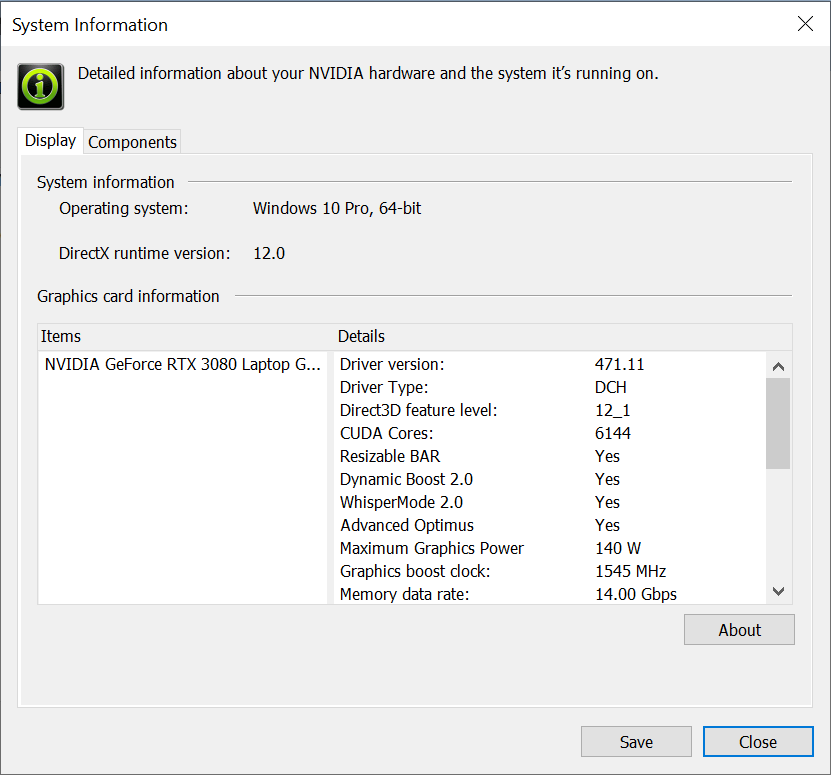Click the 1545 MHz boost clock value
The image size is (831, 775).
coord(630,571)
